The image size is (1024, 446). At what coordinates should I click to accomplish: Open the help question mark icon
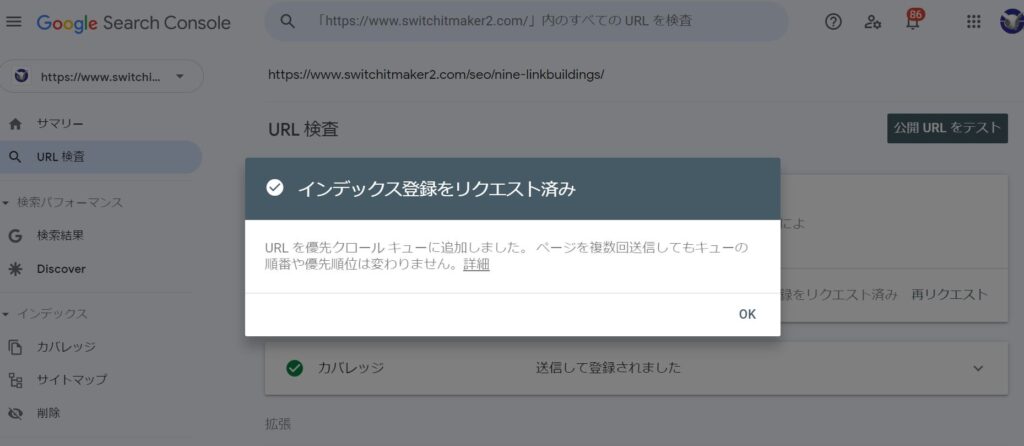833,22
